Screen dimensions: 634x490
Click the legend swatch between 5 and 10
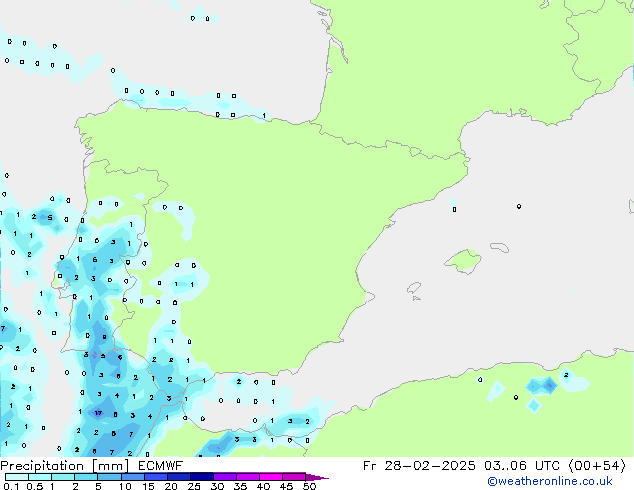tap(109, 477)
